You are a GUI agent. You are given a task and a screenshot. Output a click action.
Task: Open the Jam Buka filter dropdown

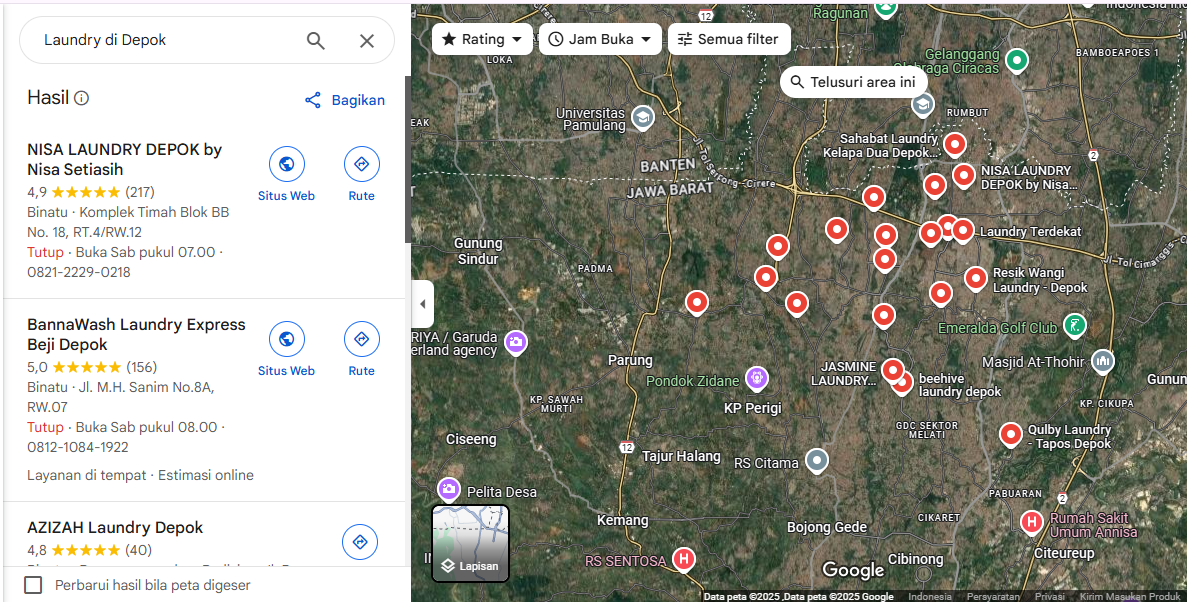pyautogui.click(x=600, y=39)
